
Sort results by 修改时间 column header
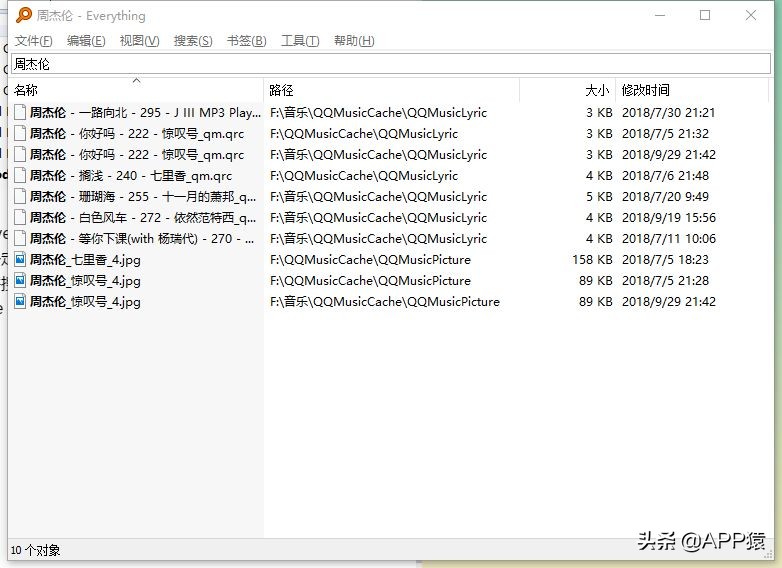[x=692, y=90]
